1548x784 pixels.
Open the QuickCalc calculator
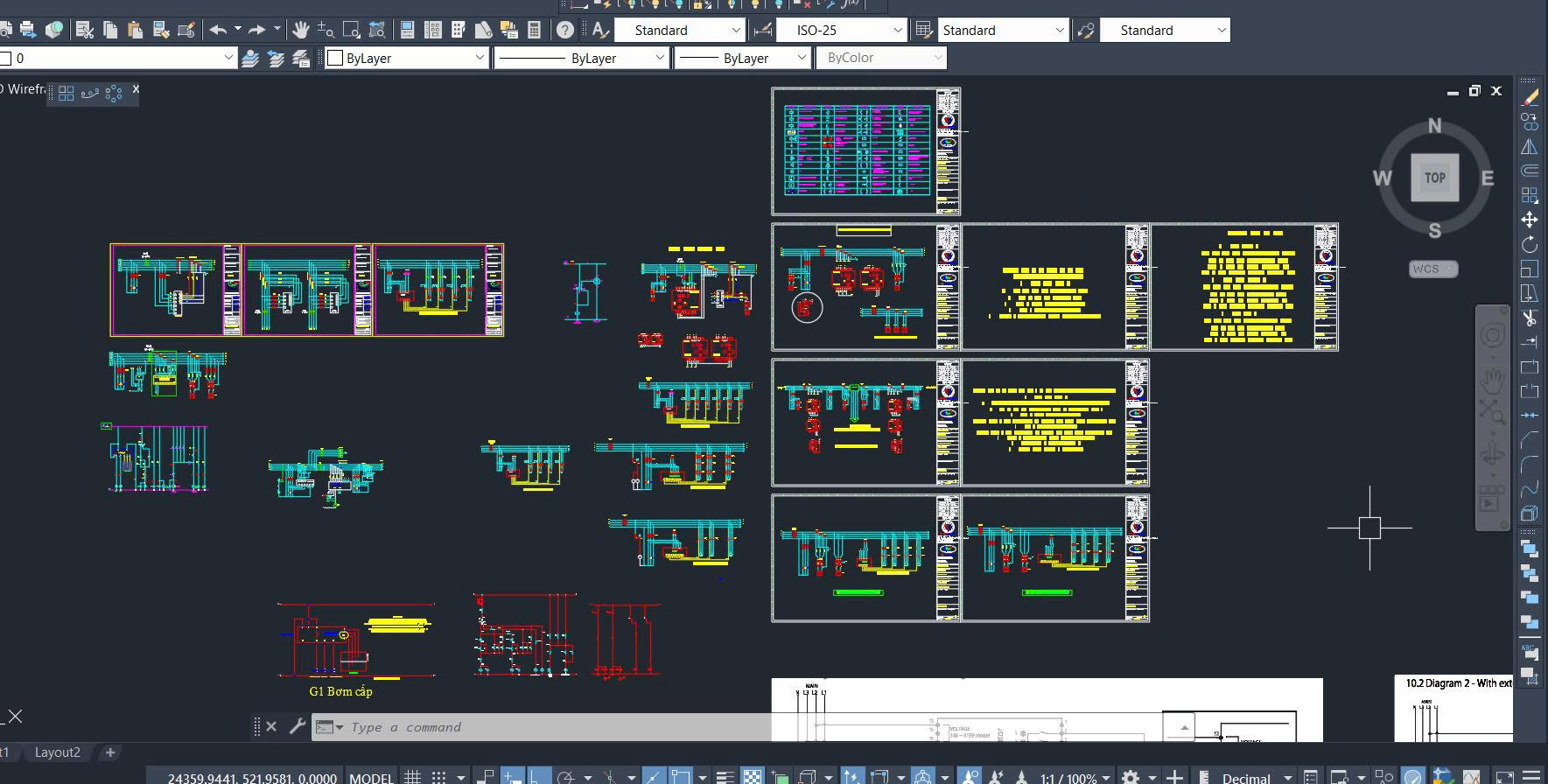[535, 31]
